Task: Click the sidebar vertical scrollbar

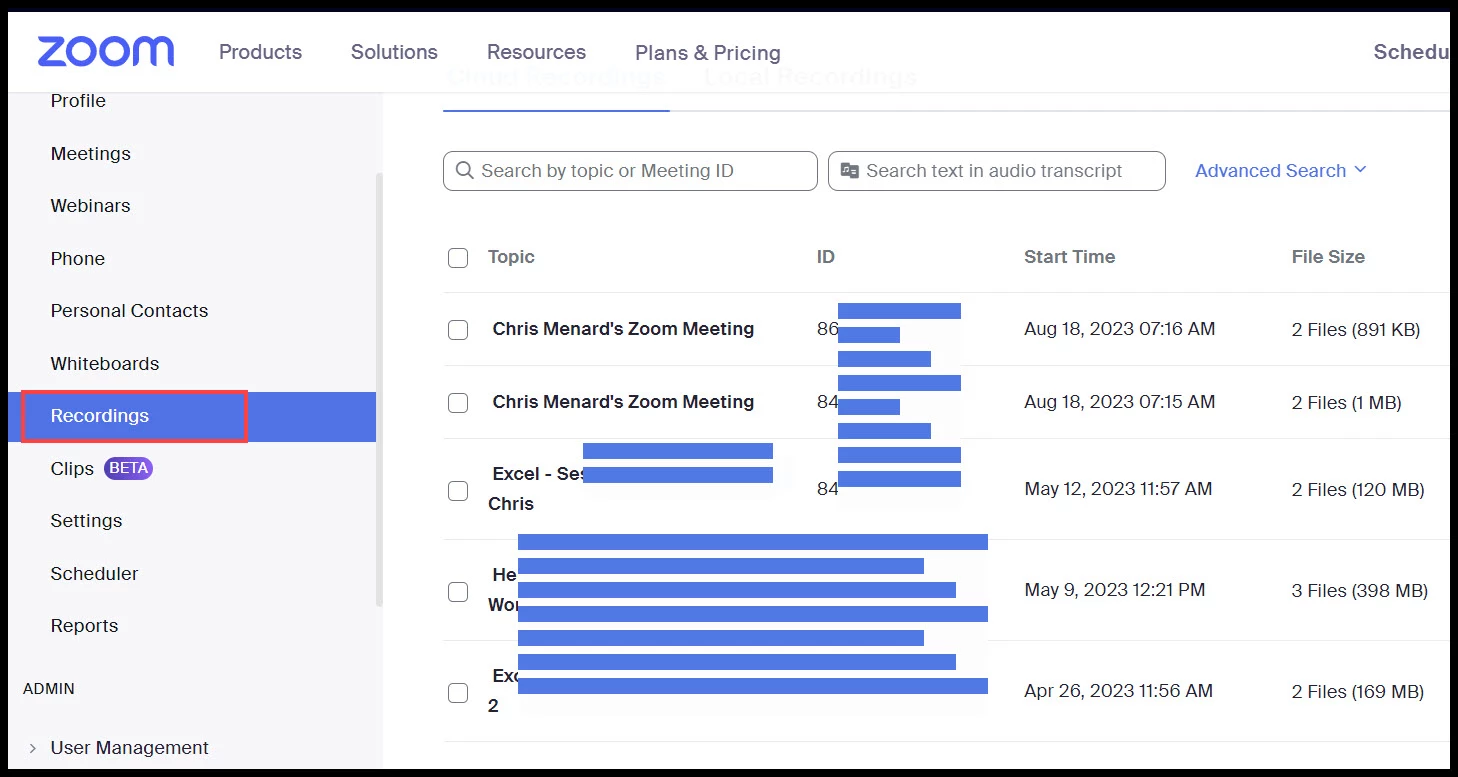Action: pos(379,390)
